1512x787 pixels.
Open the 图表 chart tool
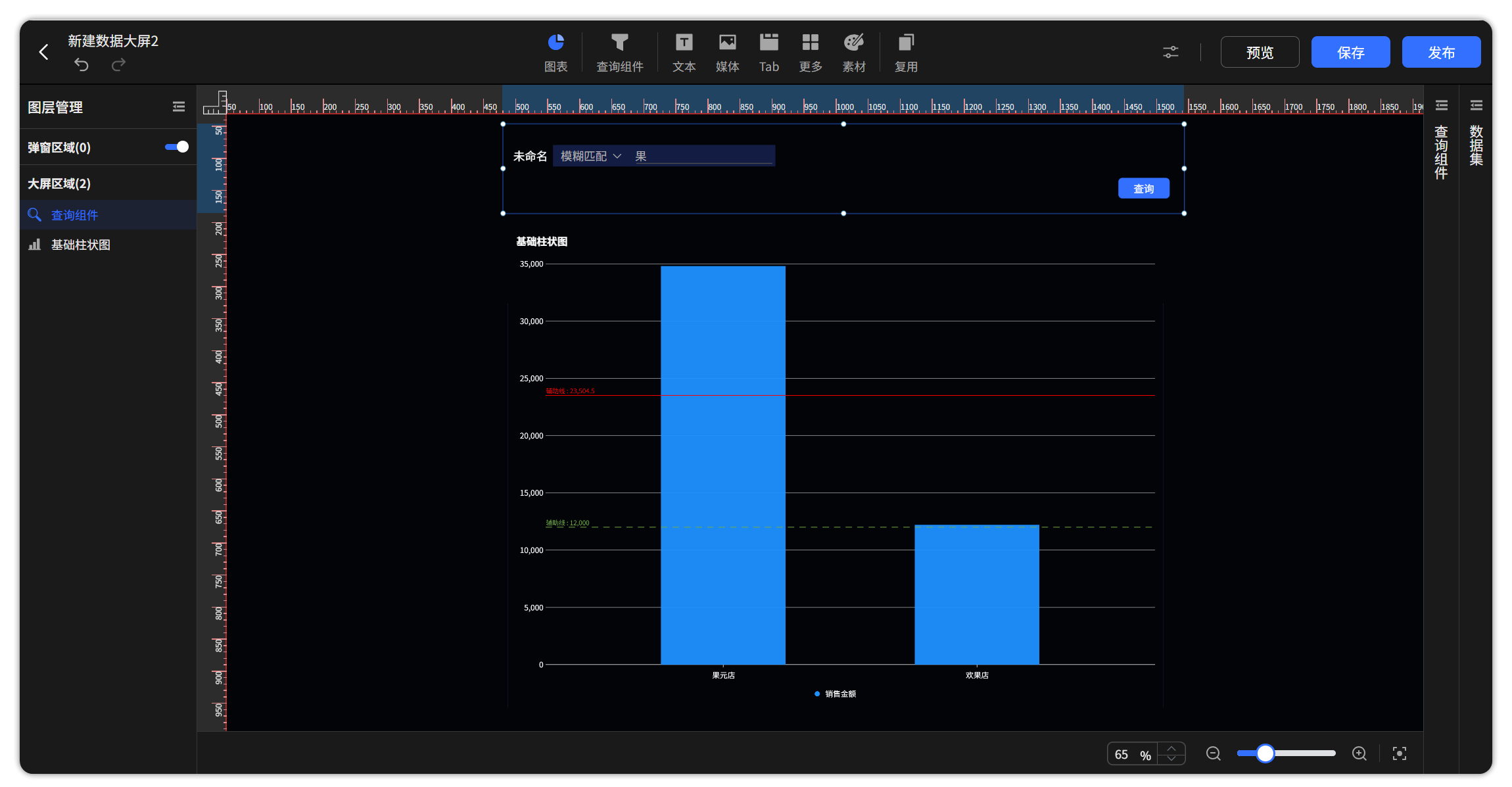(556, 53)
